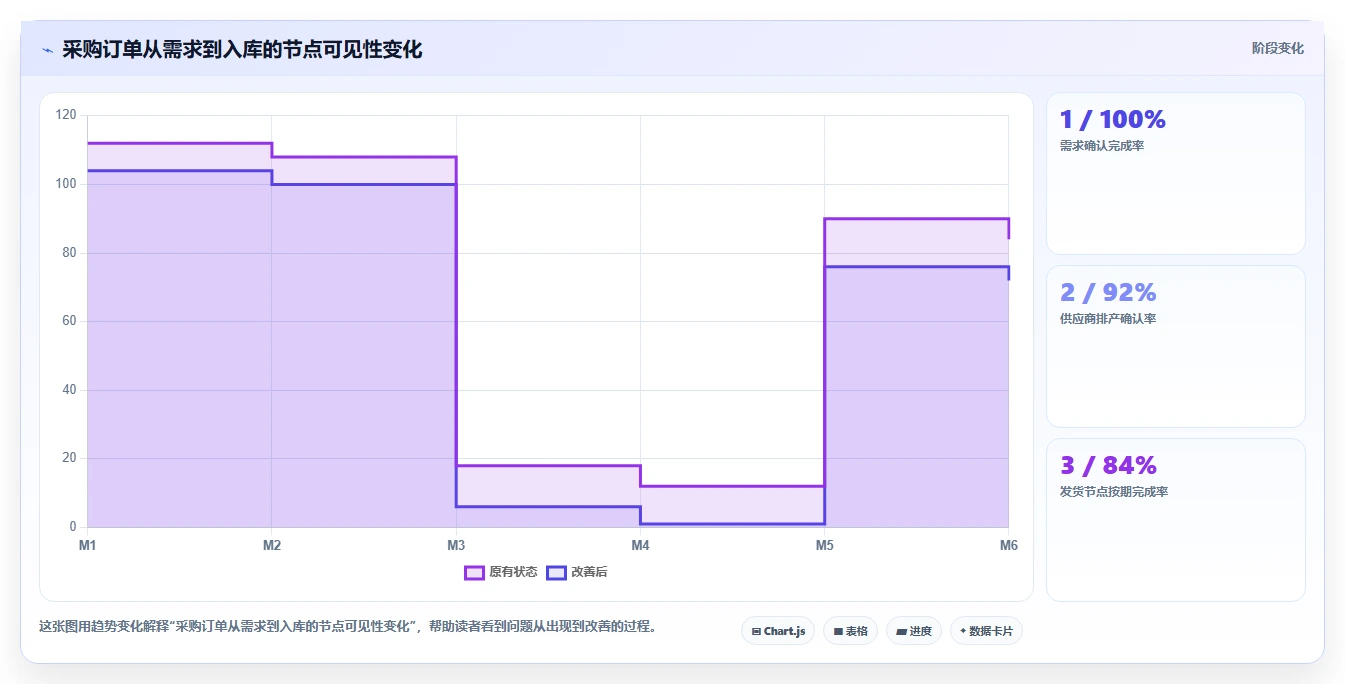Click the 需求确认完成率 label
This screenshot has width=1345, height=684.
[1102, 146]
